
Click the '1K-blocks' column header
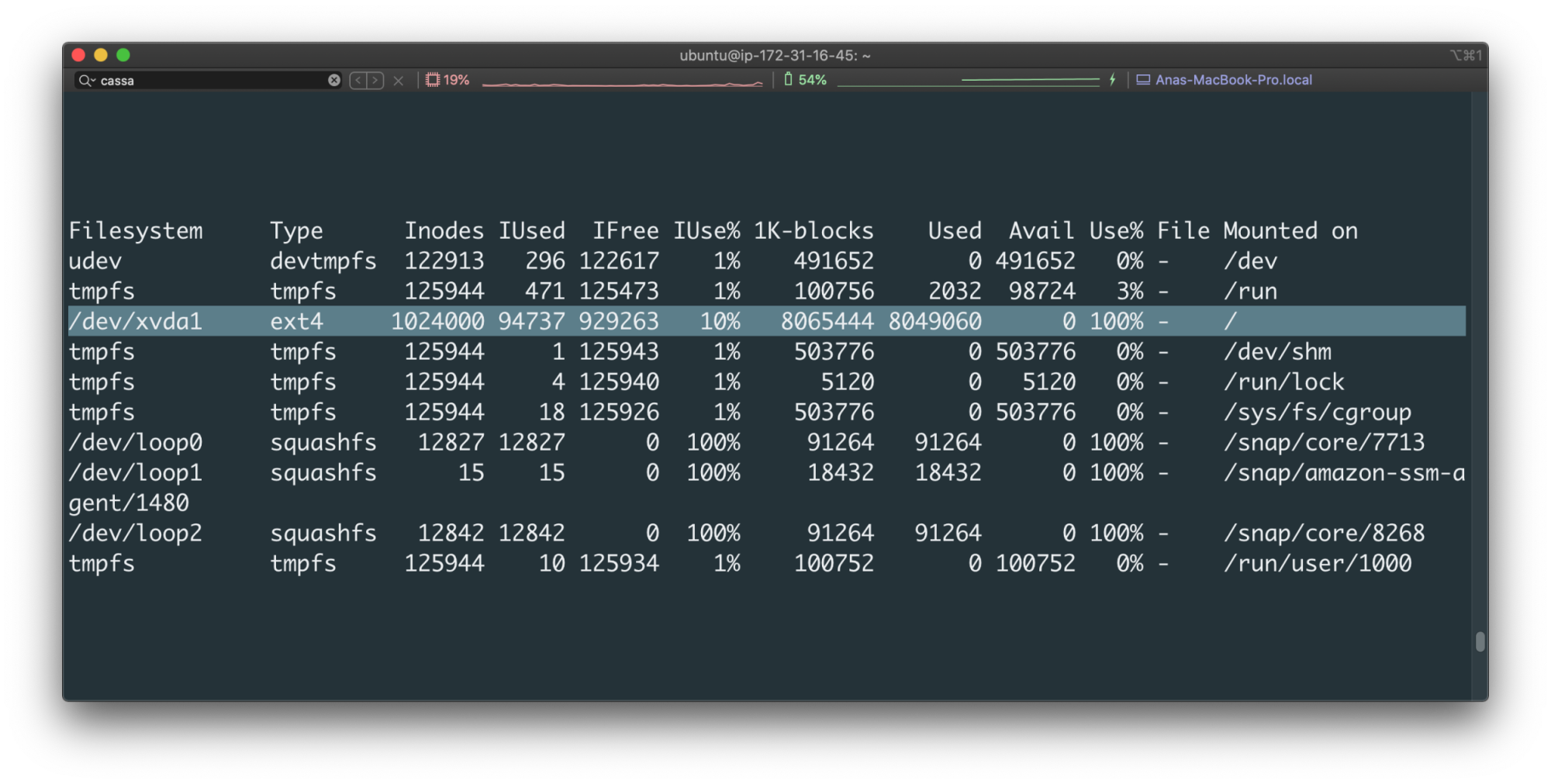coord(814,231)
